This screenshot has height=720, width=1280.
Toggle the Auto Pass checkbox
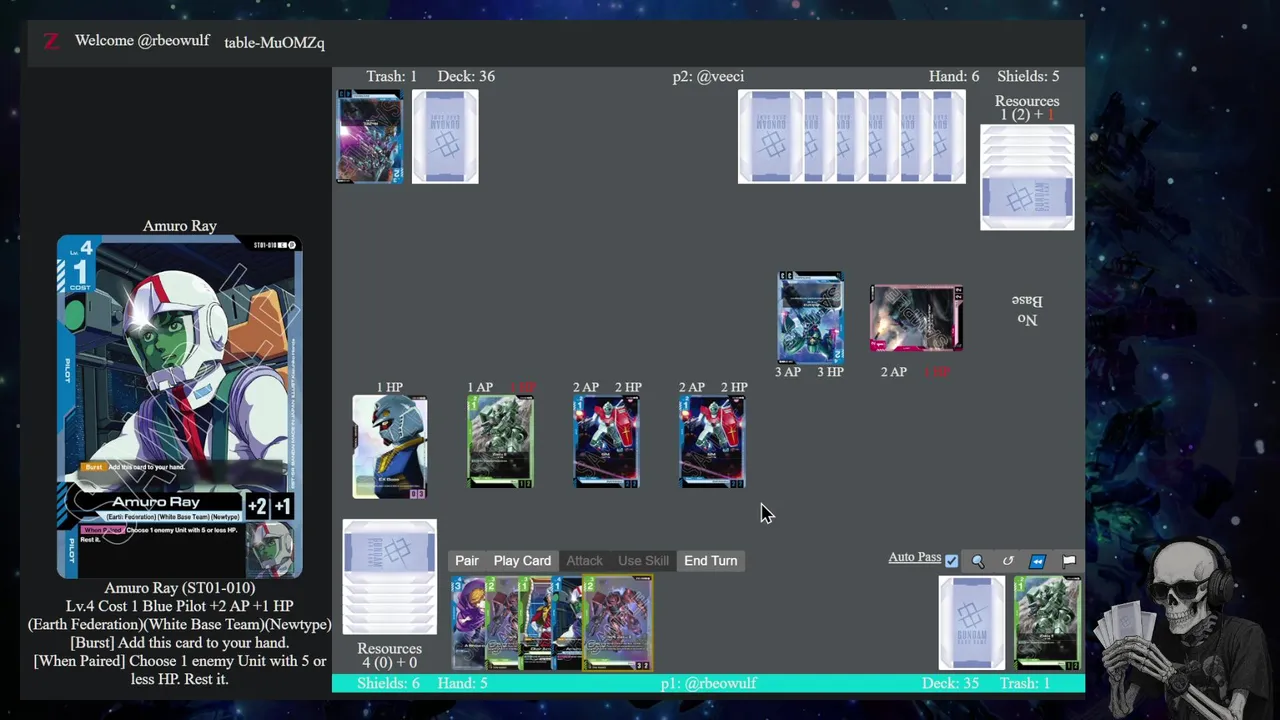pos(951,561)
